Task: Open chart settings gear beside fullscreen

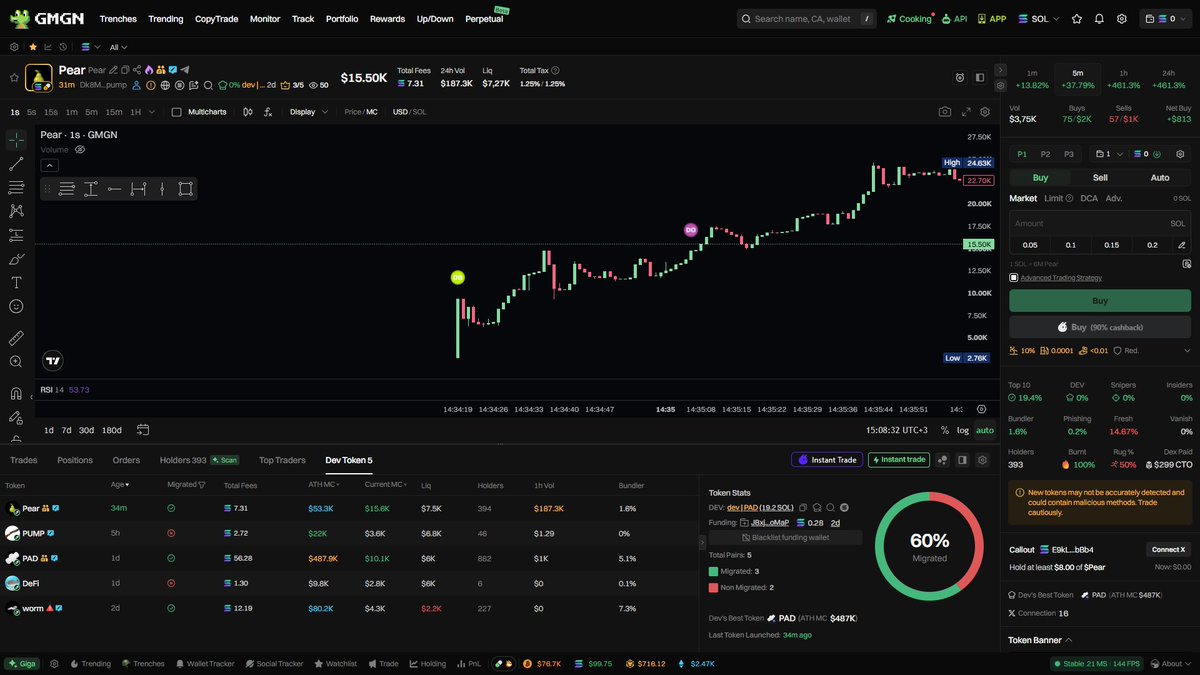Action: click(x=985, y=112)
